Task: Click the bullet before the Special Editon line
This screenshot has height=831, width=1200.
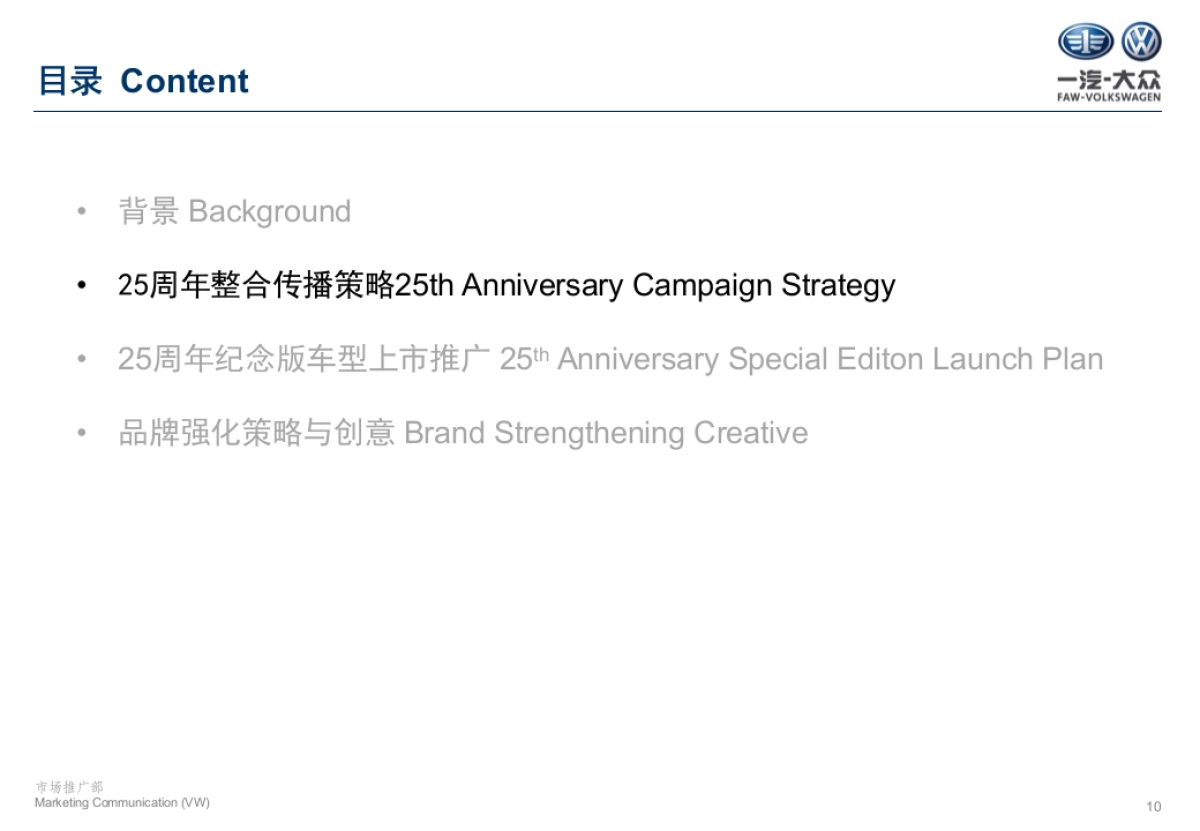Action: coord(83,359)
